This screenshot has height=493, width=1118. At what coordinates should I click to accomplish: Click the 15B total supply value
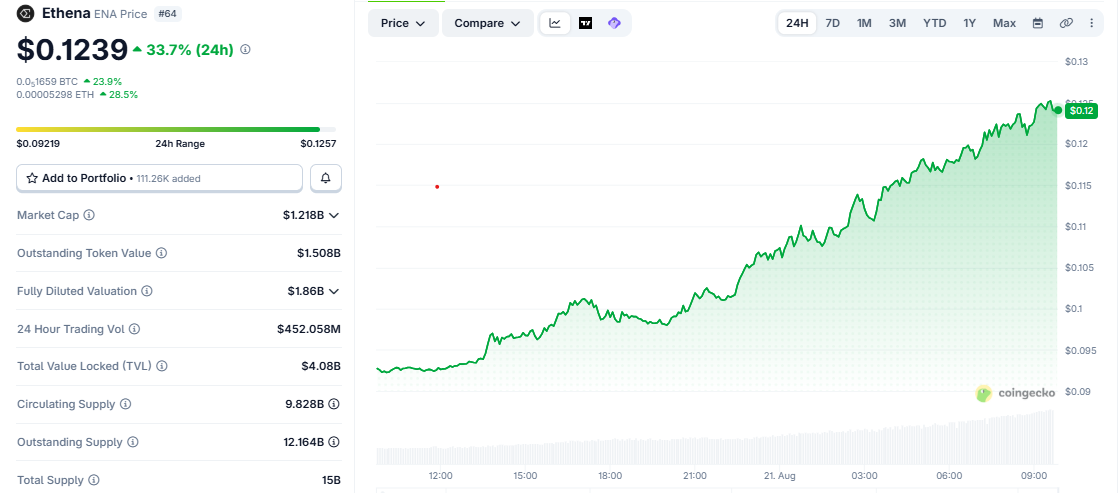(x=332, y=480)
